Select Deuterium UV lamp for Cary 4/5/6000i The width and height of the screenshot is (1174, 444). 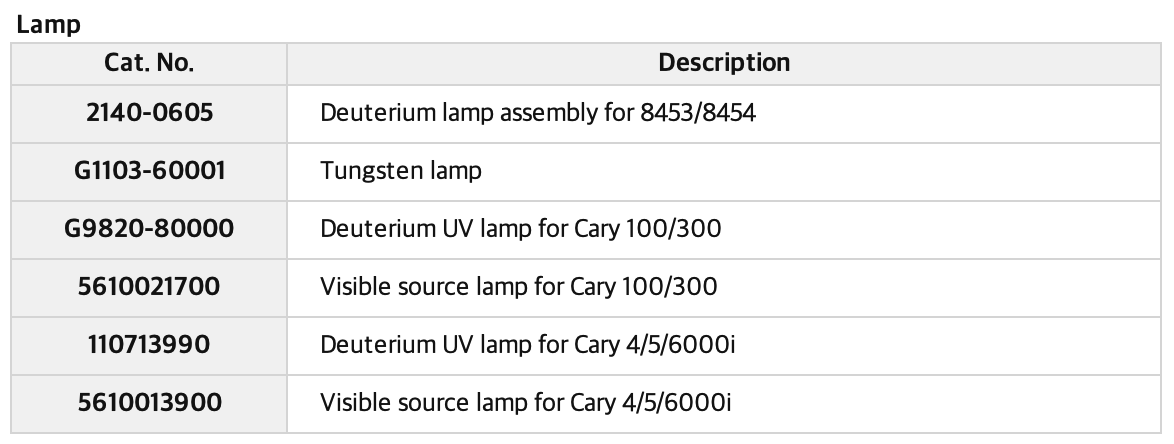527,344
